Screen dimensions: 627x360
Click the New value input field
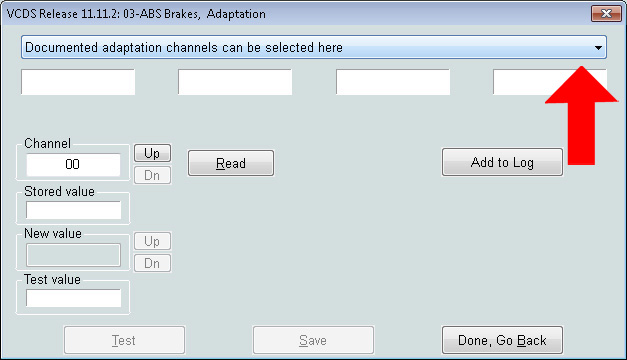point(73,255)
